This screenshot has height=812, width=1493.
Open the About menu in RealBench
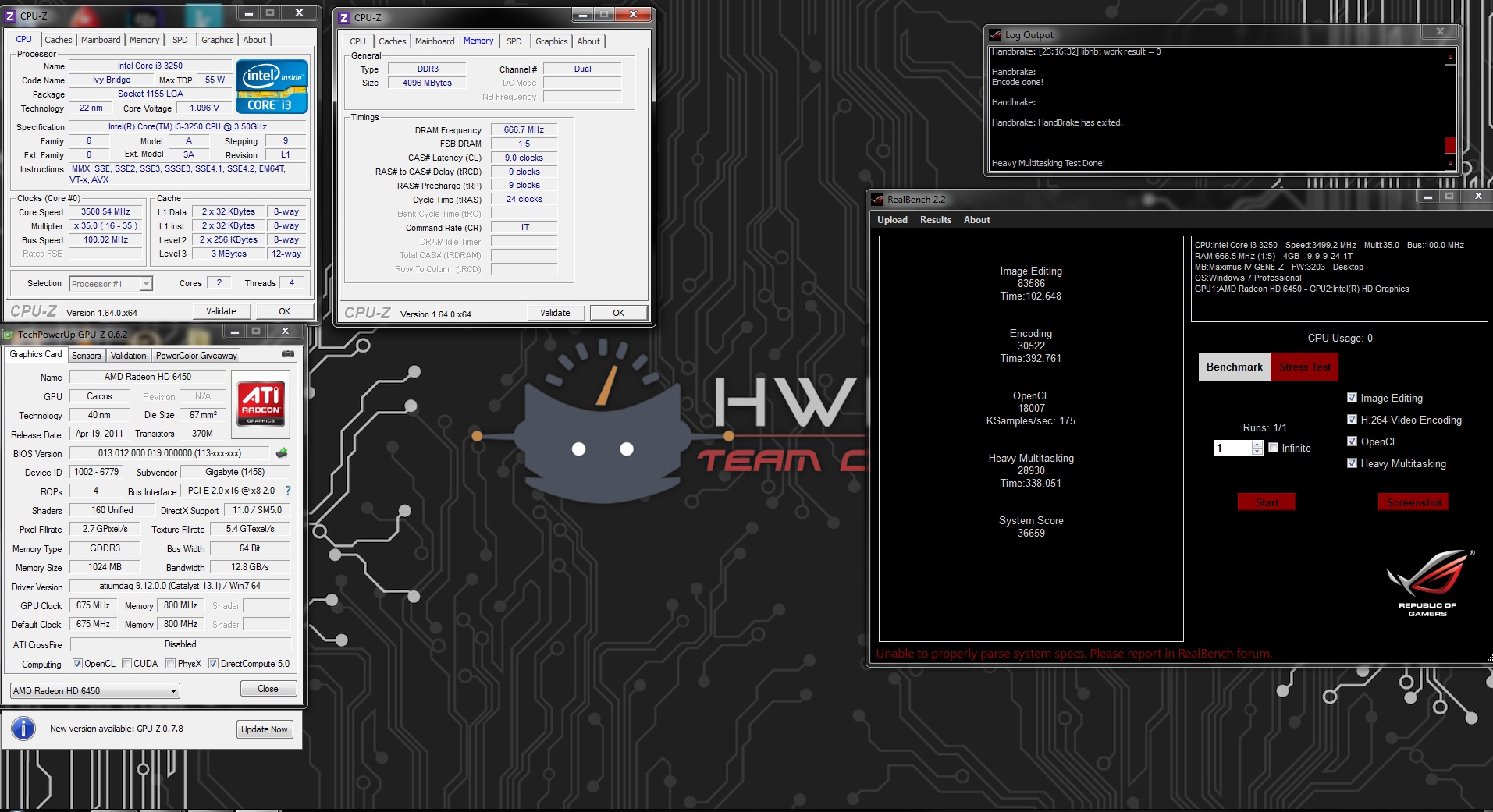point(976,220)
